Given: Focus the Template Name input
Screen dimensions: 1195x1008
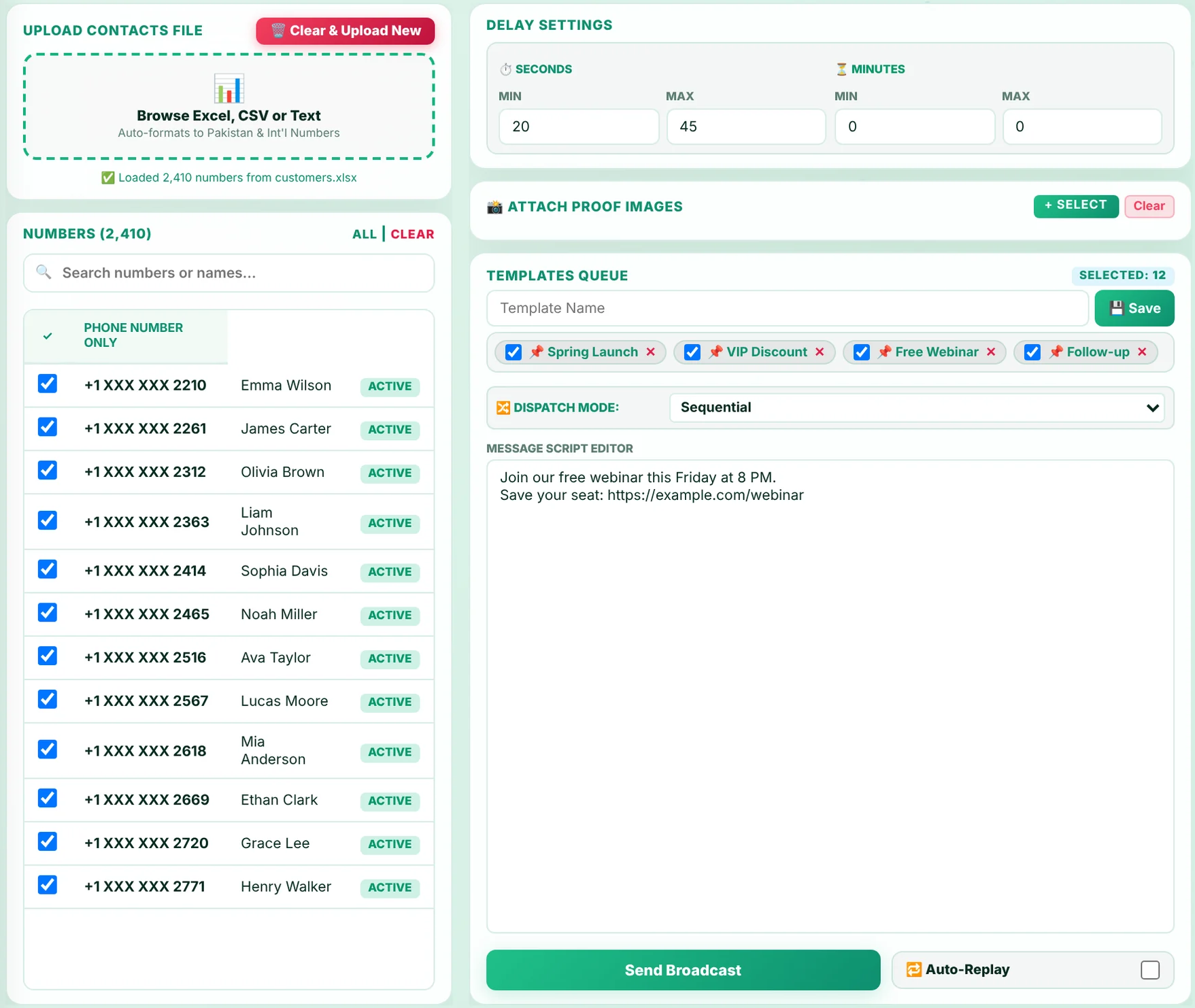Looking at the screenshot, I should 788,308.
